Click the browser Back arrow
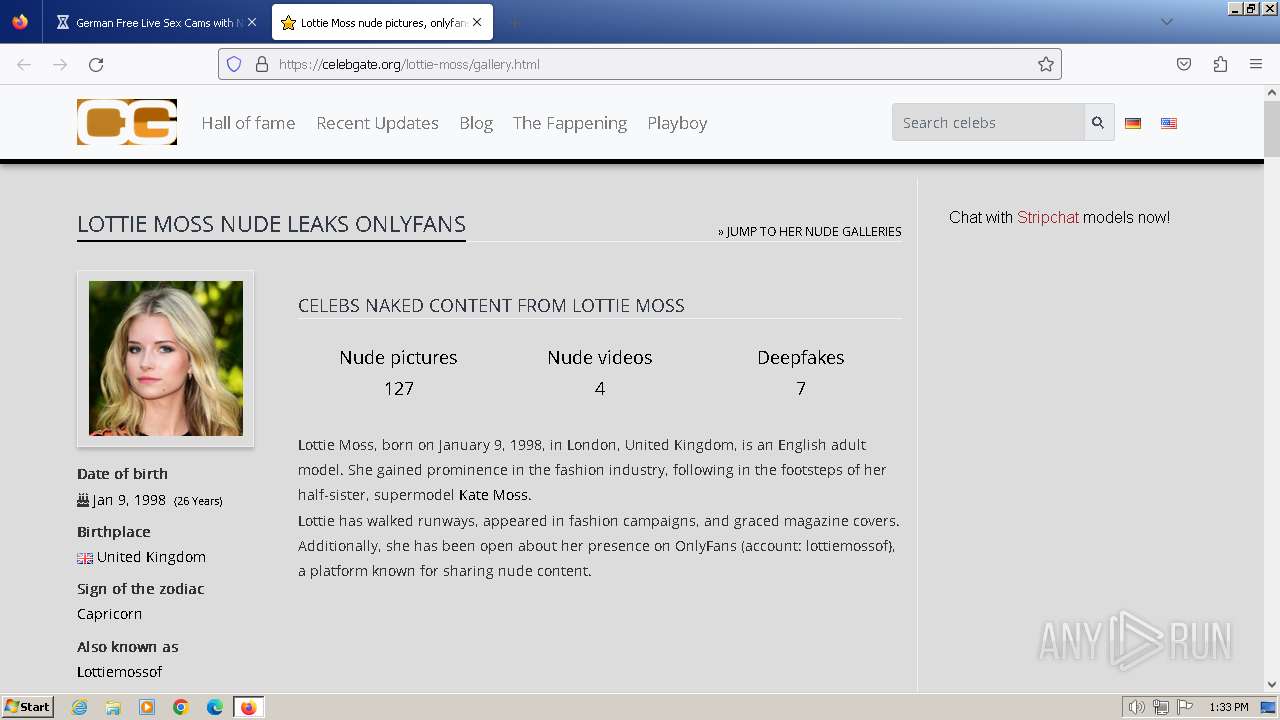 [24, 64]
